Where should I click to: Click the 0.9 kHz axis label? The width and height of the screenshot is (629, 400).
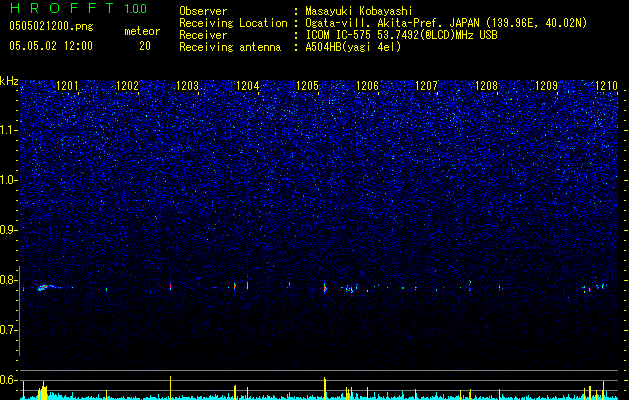coord(9,230)
